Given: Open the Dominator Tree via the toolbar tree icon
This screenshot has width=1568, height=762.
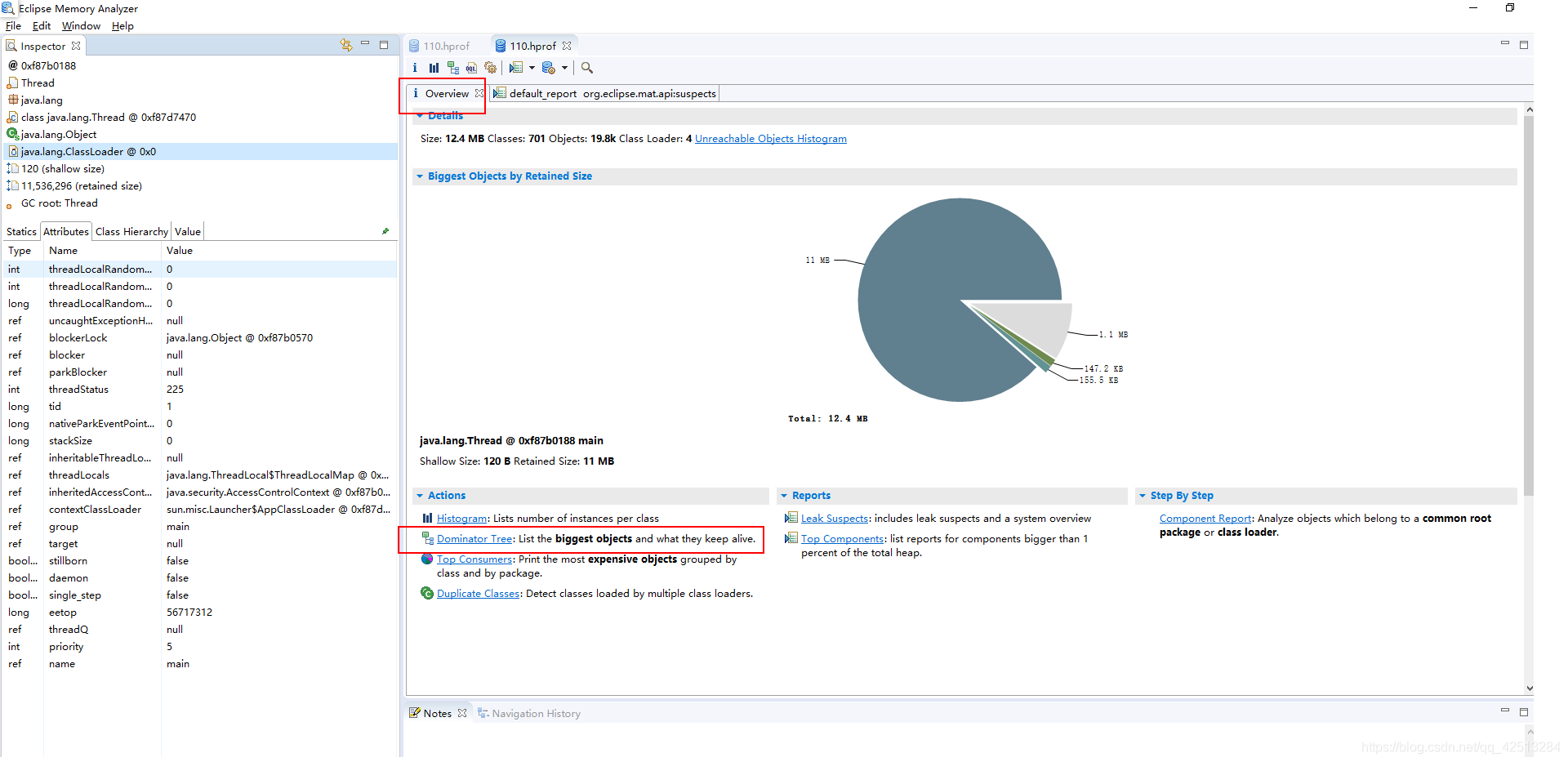Looking at the screenshot, I should [x=452, y=68].
